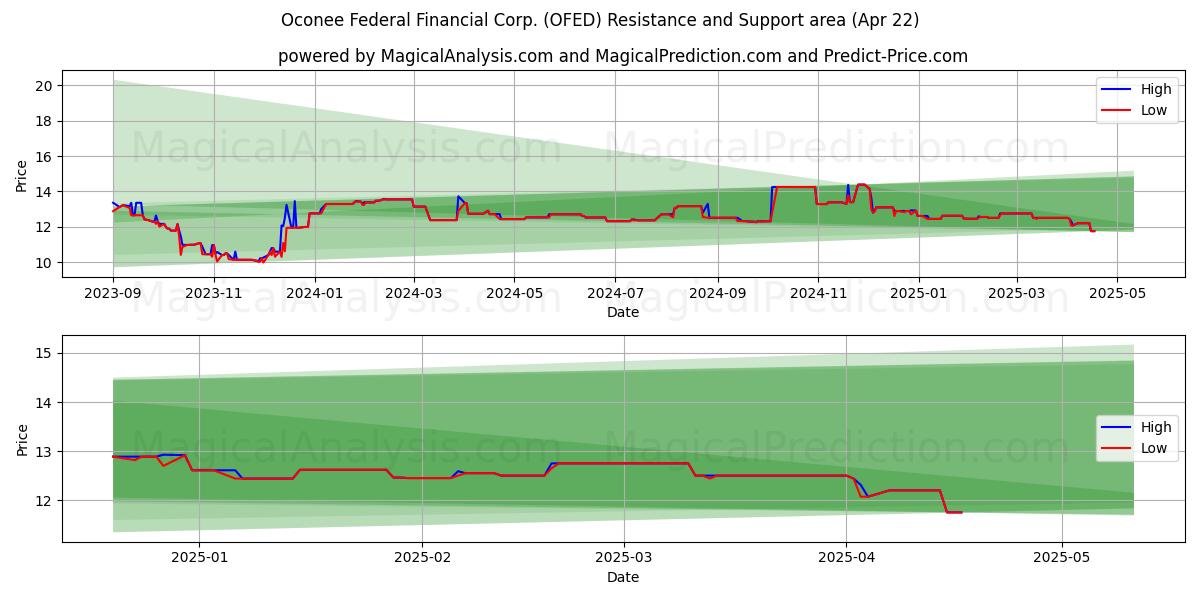1200x600 pixels.
Task: Click the '2023-11' date label on the top chart axis
Action: pos(214,294)
